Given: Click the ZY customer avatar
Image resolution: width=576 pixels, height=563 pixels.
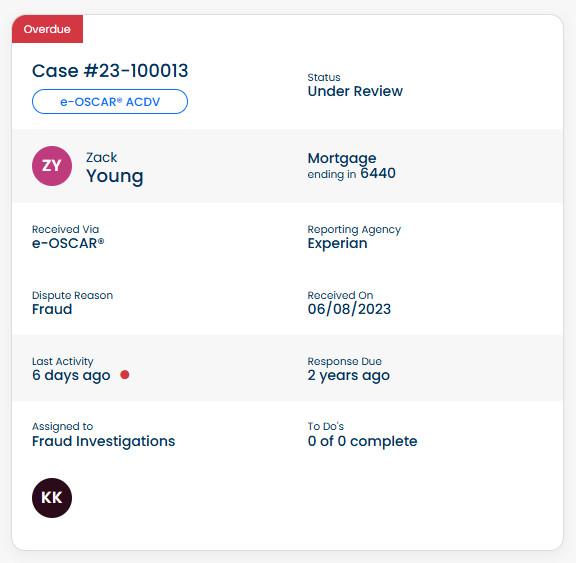Looking at the screenshot, I should point(52,166).
